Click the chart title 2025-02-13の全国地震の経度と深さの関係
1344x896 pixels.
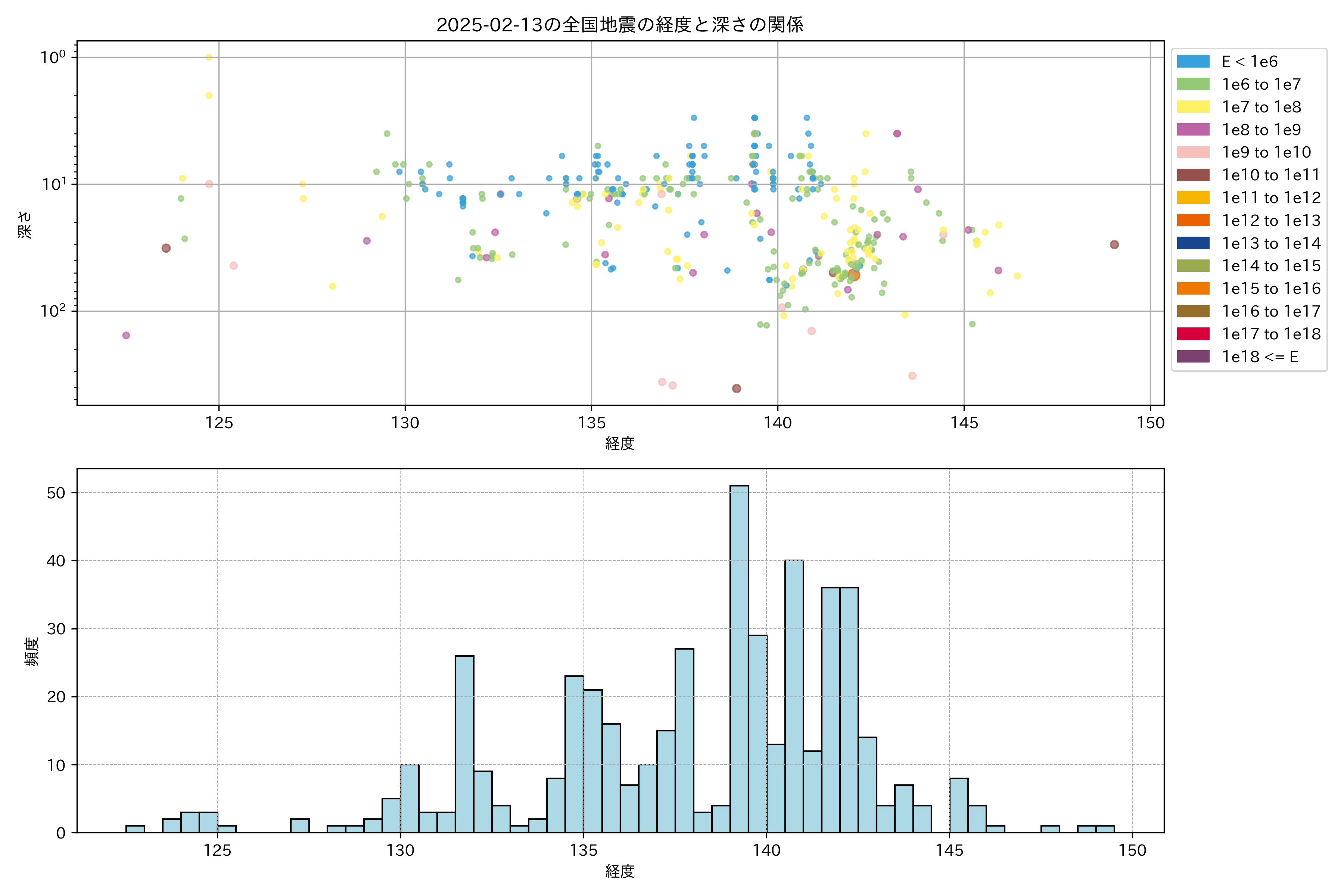[620, 25]
